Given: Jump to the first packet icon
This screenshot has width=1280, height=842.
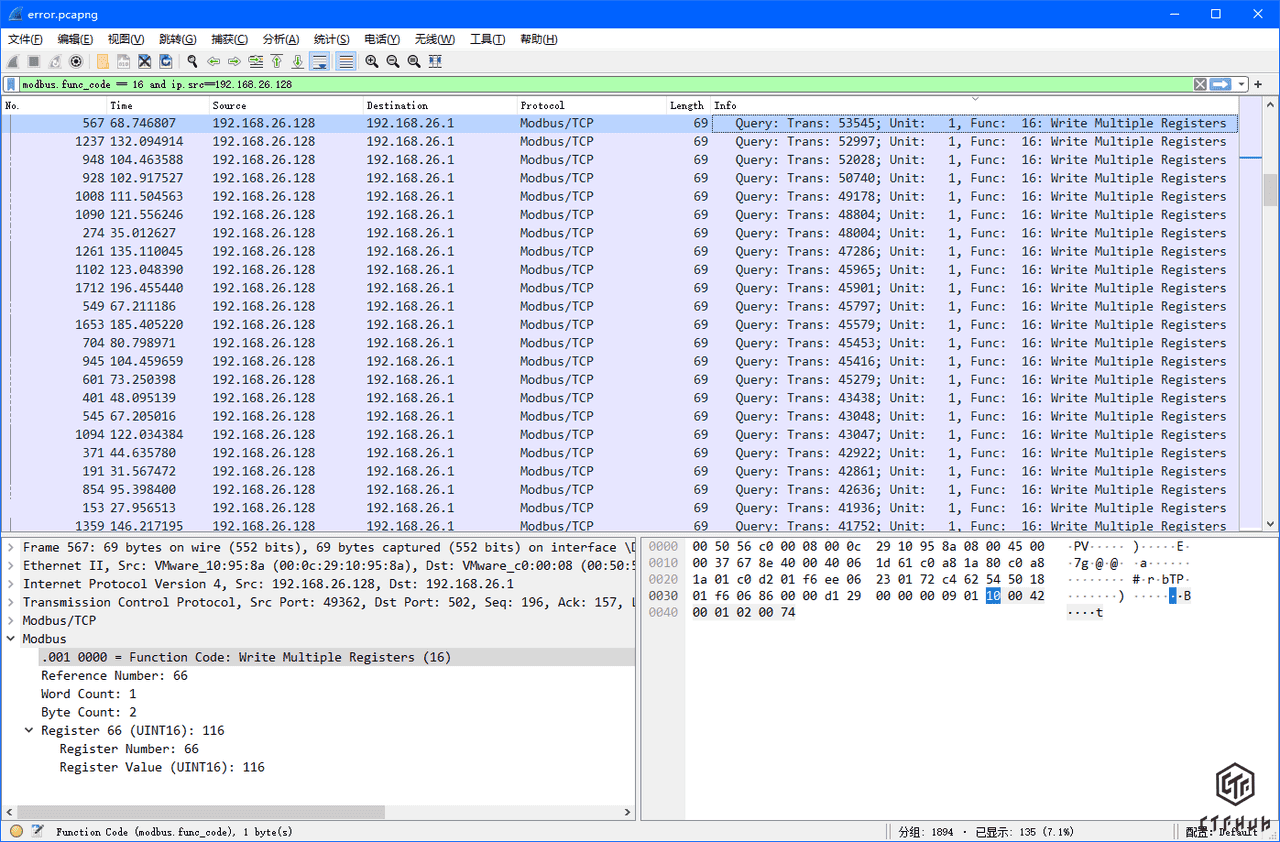Looking at the screenshot, I should coord(276,61).
